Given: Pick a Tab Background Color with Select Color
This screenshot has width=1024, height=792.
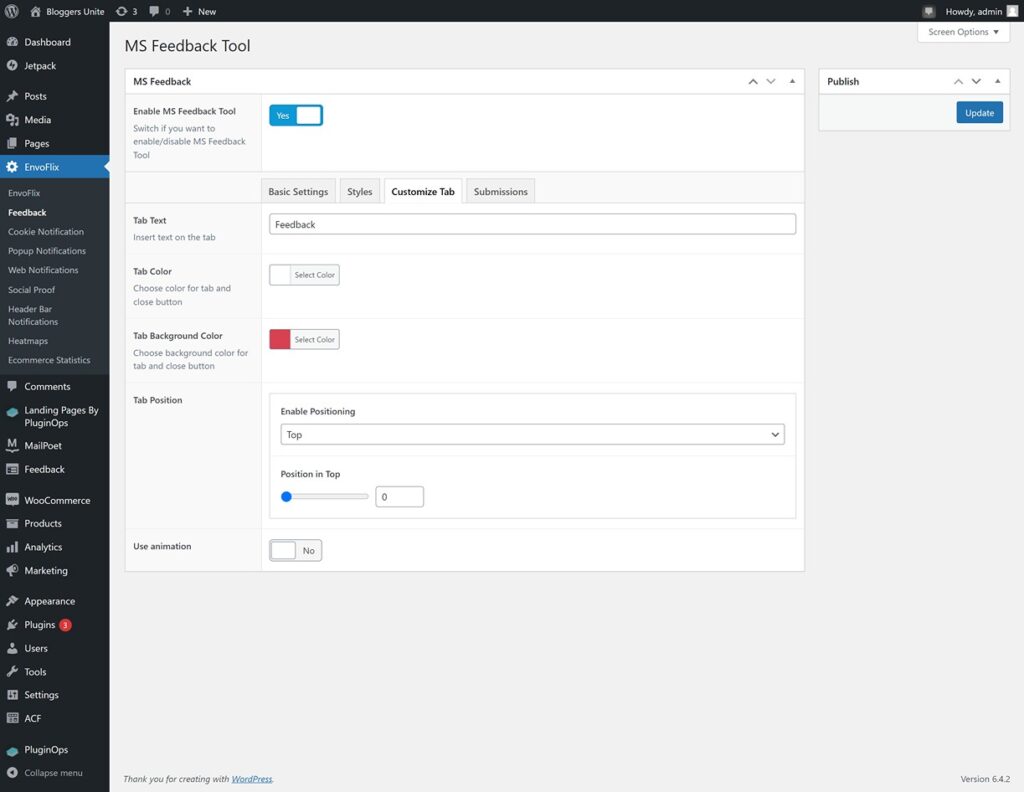Looking at the screenshot, I should point(316,339).
